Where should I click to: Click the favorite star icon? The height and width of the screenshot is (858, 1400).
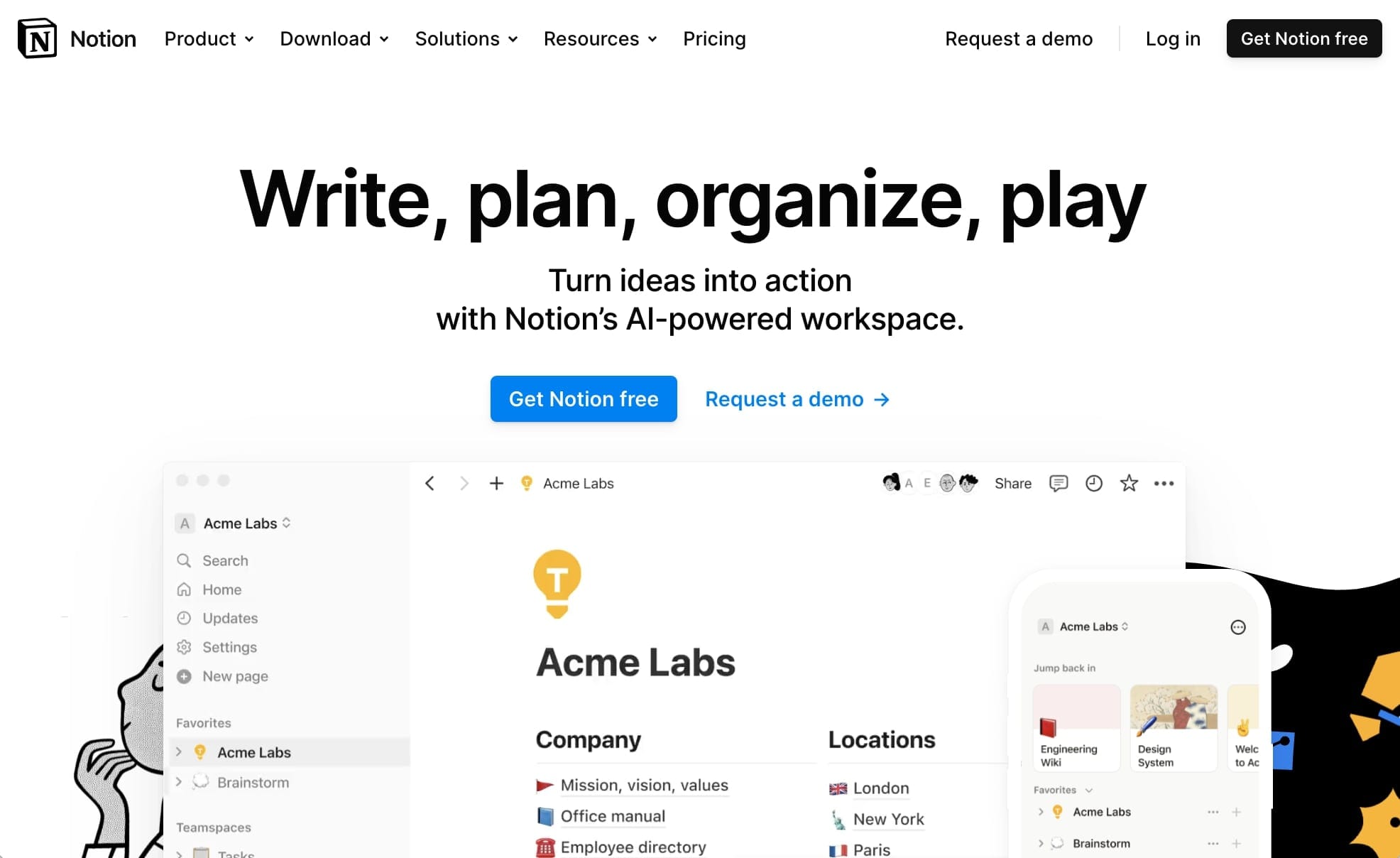[x=1129, y=484]
